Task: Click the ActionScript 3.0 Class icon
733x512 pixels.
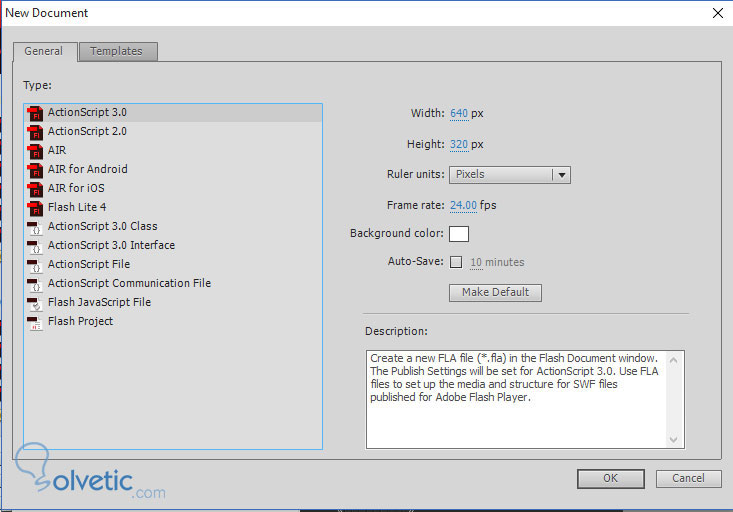Action: click(35, 227)
